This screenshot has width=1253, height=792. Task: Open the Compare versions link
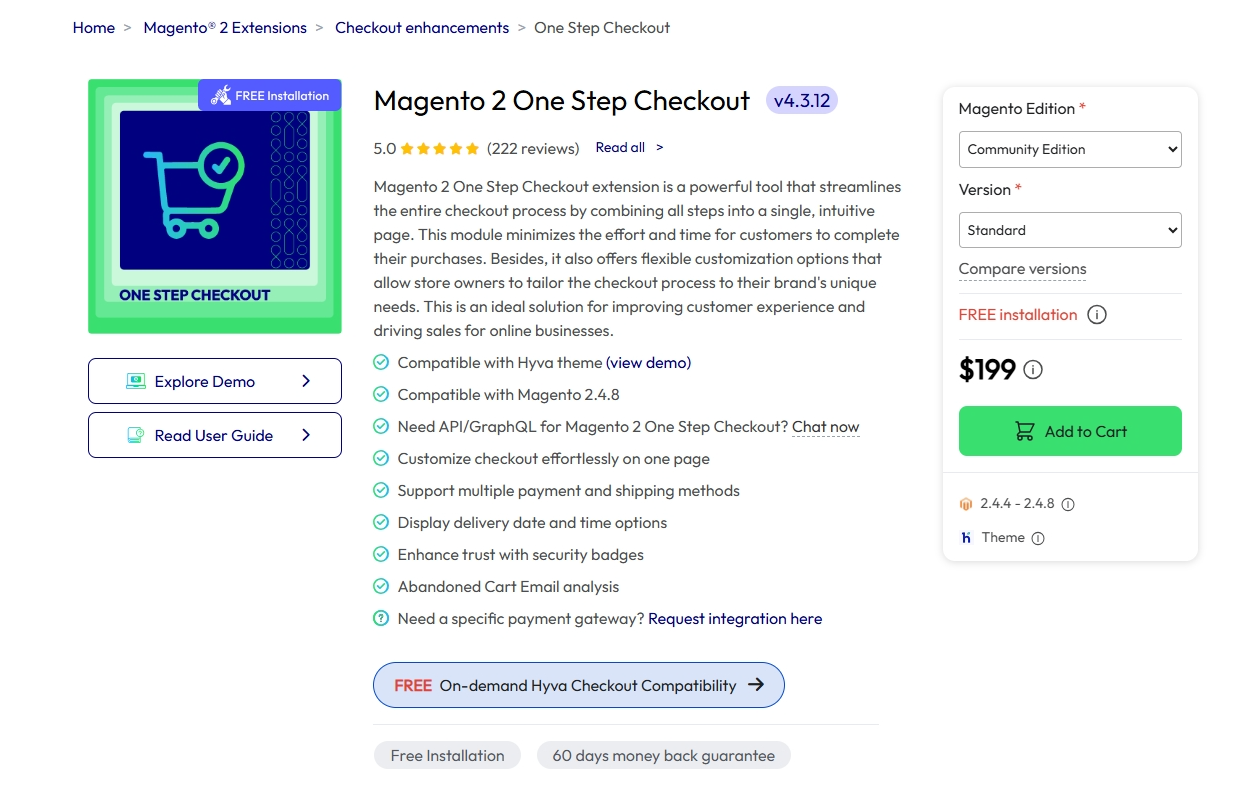pos(1022,268)
